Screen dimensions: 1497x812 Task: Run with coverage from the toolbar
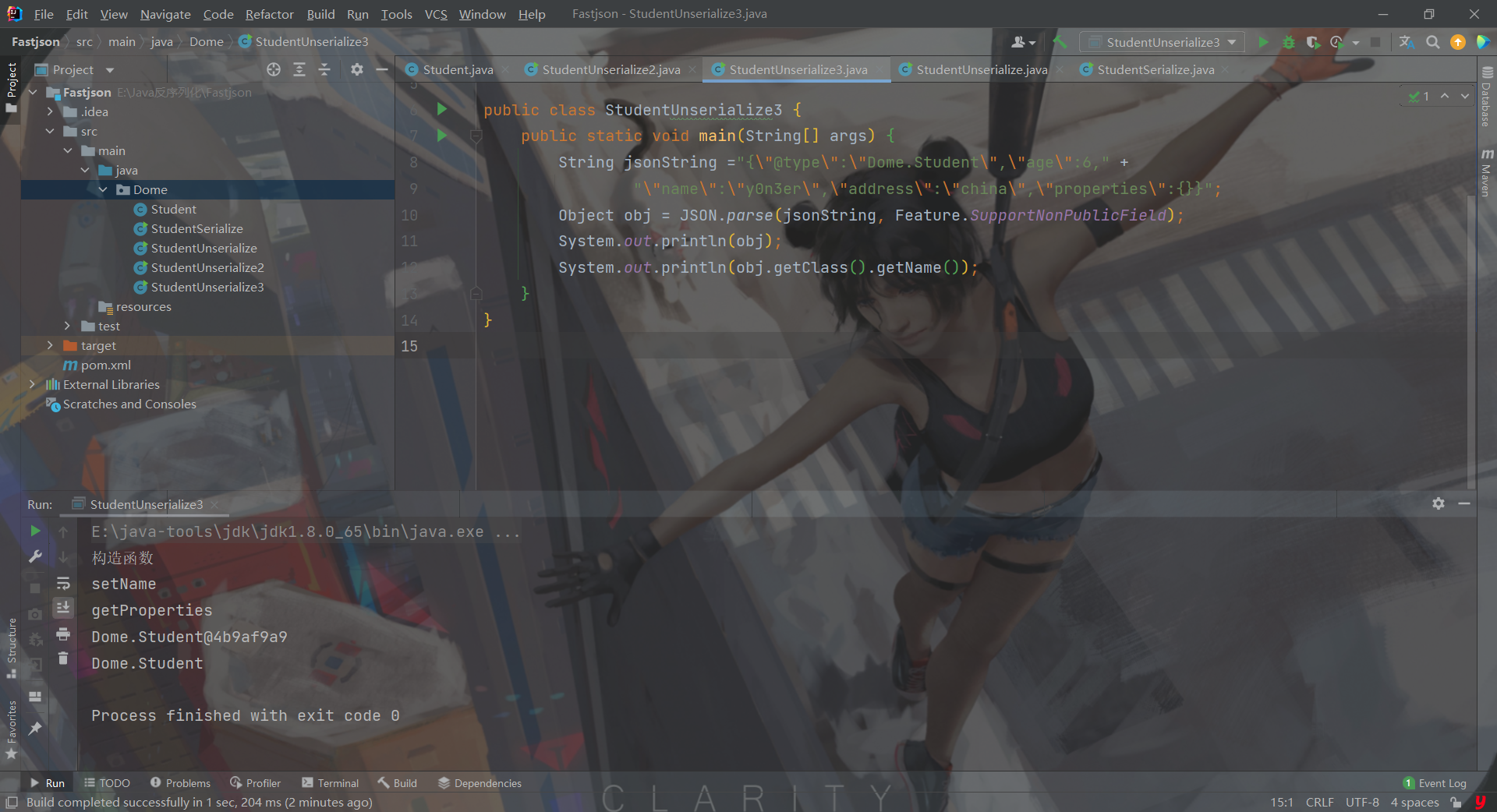(1313, 42)
